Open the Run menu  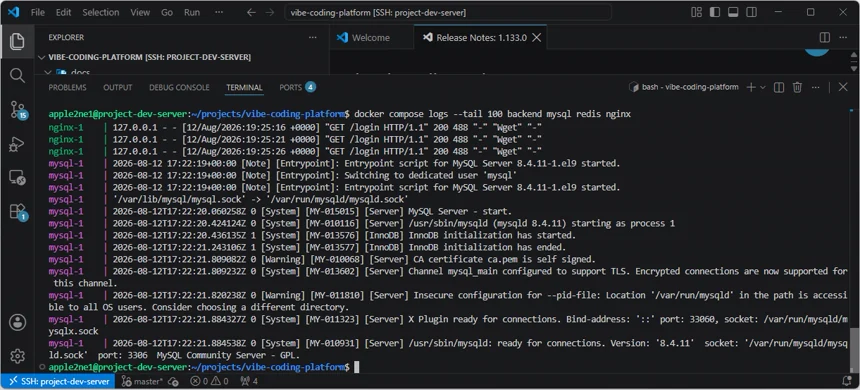tap(192, 12)
